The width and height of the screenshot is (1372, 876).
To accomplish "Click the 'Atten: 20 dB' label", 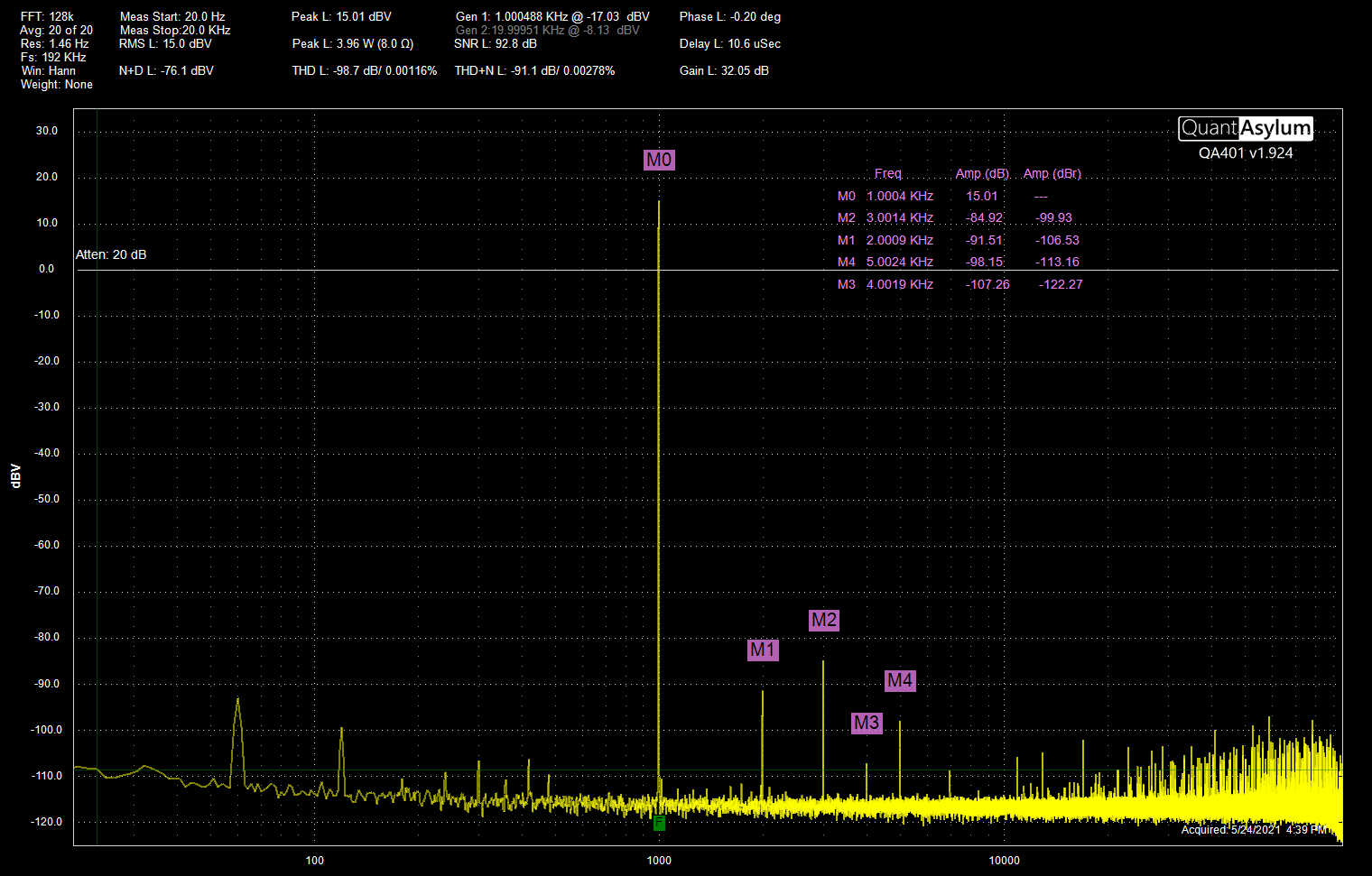I will (111, 254).
